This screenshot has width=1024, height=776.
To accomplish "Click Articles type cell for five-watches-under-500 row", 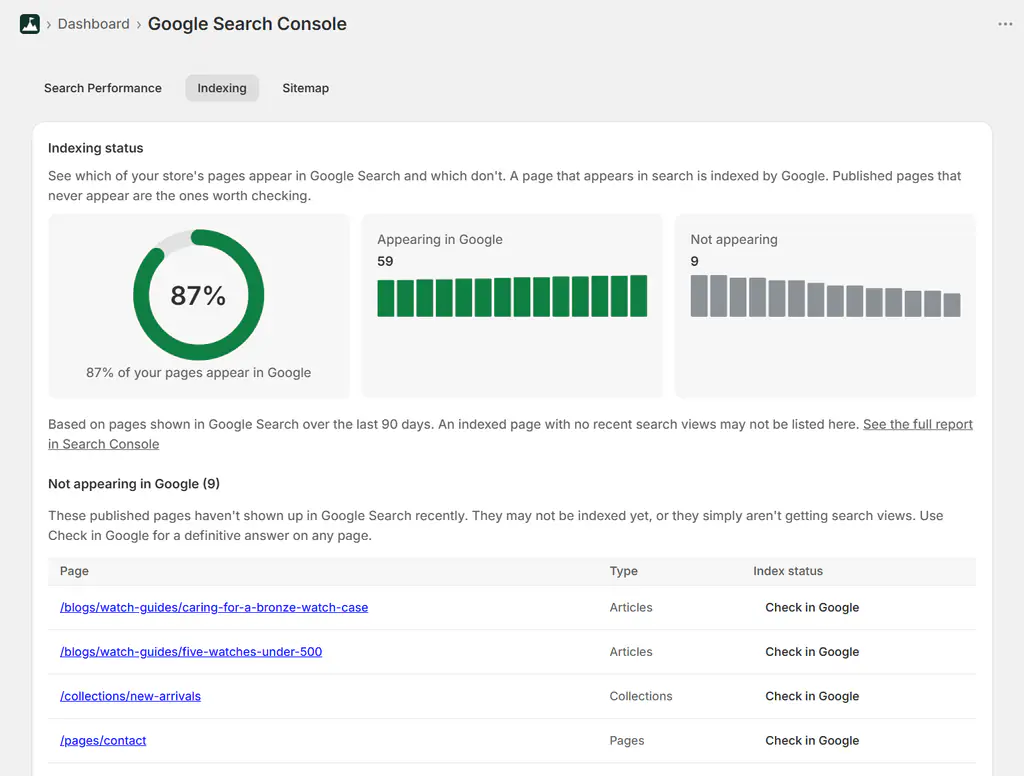I will pos(631,652).
